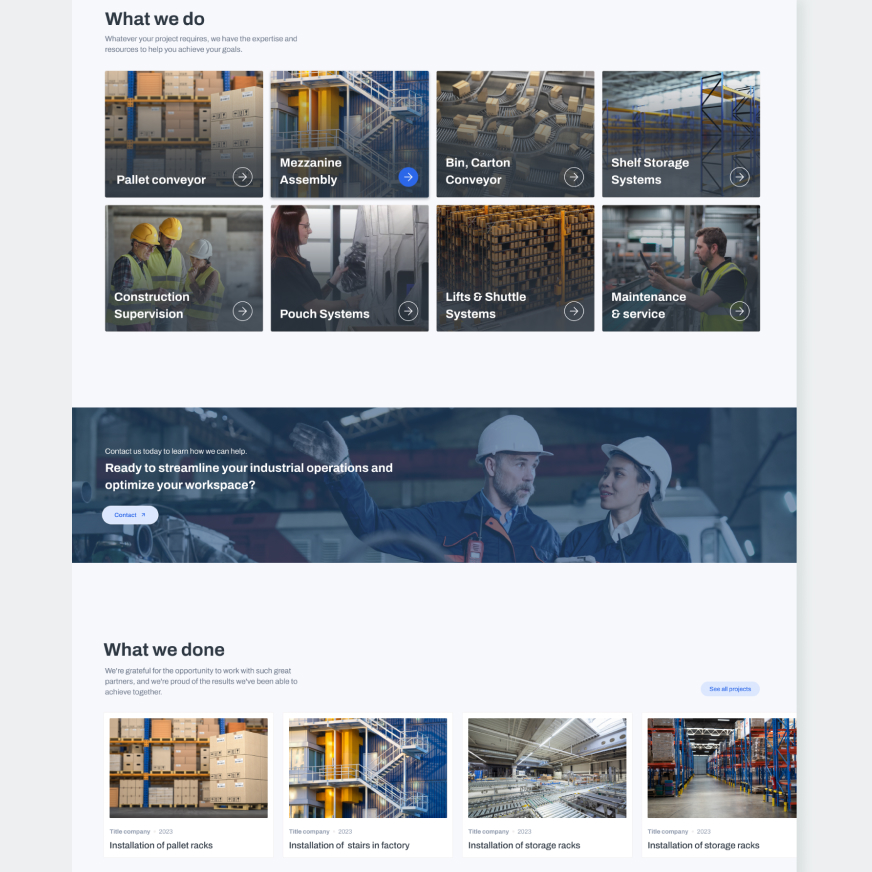The height and width of the screenshot is (872, 872).
Task: Click the Maintenance & service card title
Action: coord(648,305)
